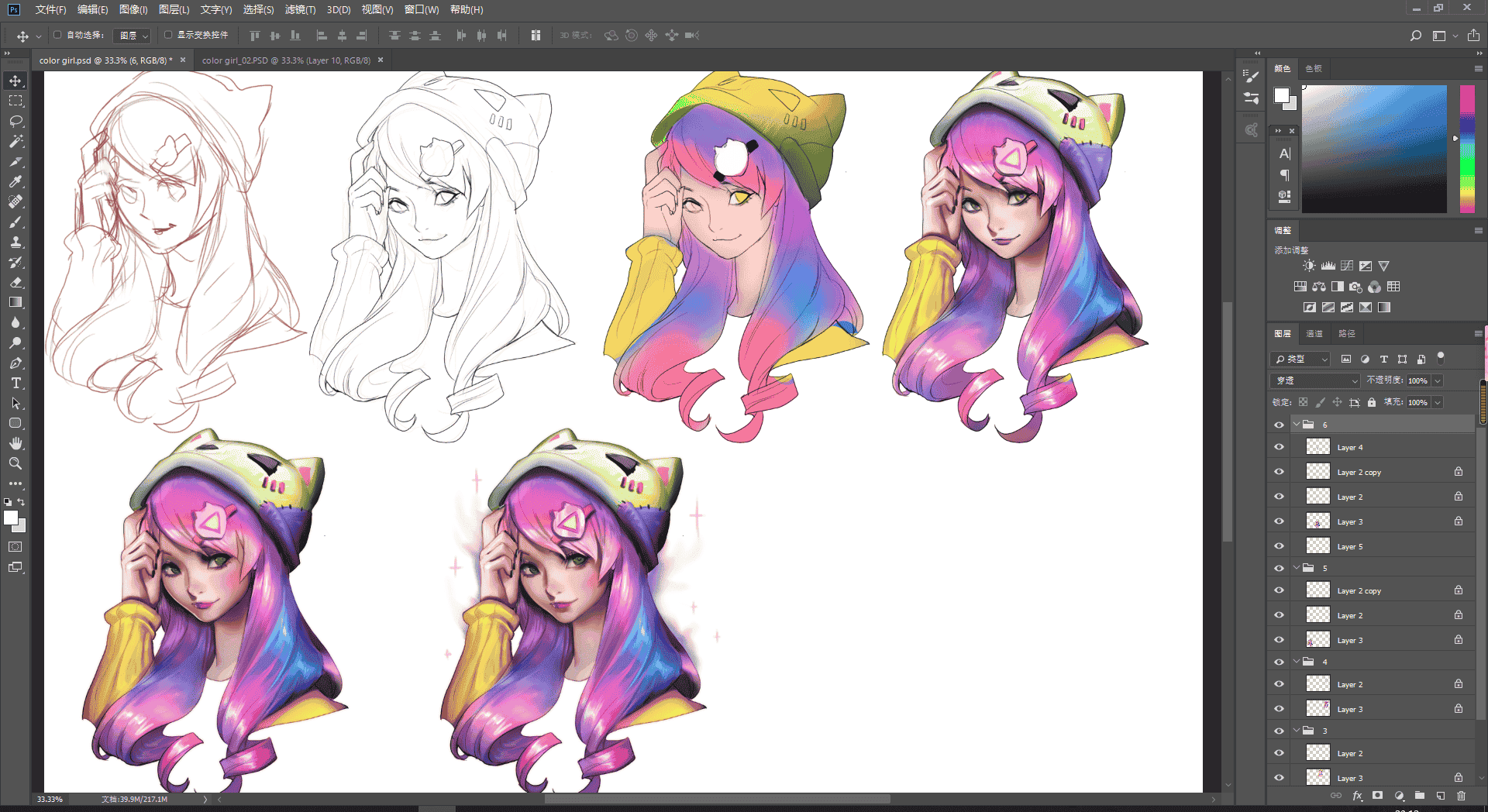Image resolution: width=1488 pixels, height=812 pixels.
Task: Select the Eraser tool
Action: (x=15, y=282)
